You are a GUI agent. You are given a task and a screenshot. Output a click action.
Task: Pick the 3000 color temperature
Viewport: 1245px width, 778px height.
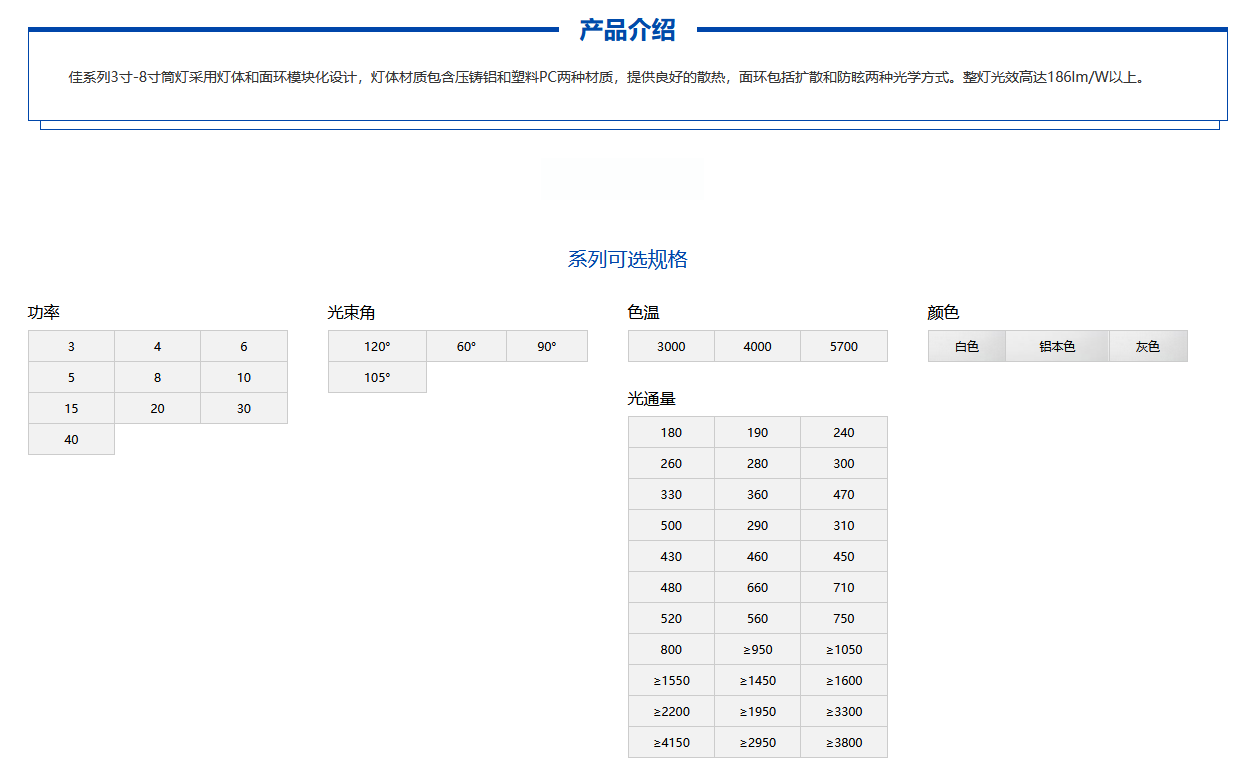(671, 346)
